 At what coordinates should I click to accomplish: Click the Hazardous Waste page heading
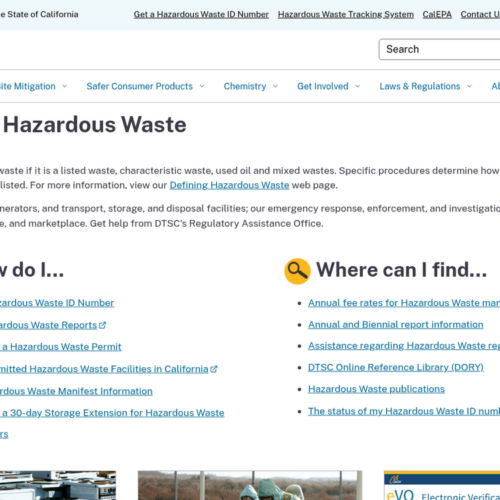tap(95, 125)
